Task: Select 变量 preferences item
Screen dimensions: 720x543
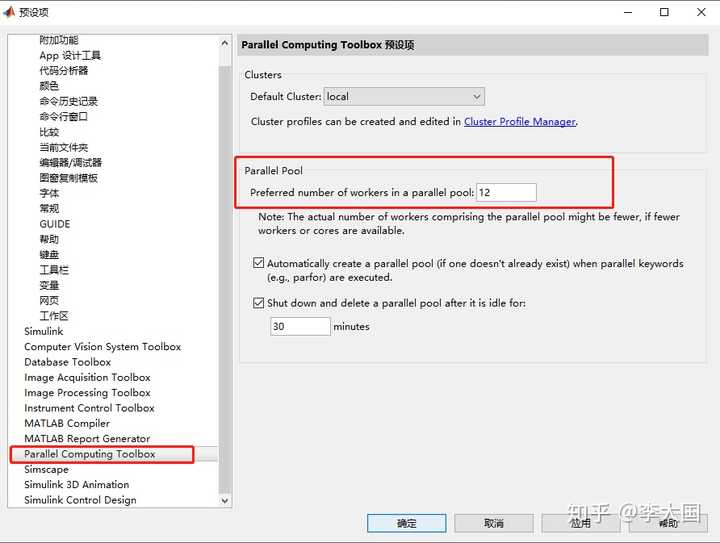Action: click(x=49, y=285)
